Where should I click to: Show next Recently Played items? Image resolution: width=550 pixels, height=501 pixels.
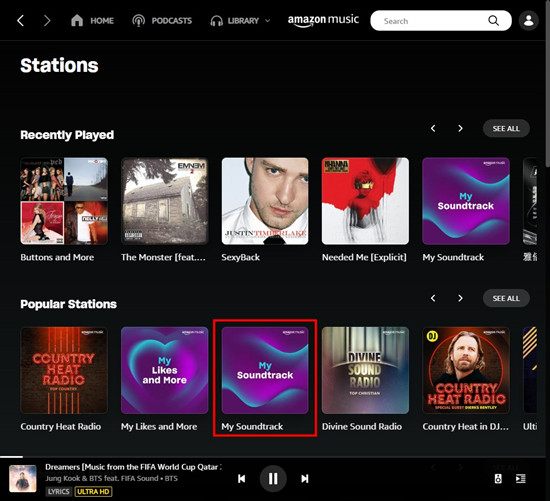click(x=460, y=128)
